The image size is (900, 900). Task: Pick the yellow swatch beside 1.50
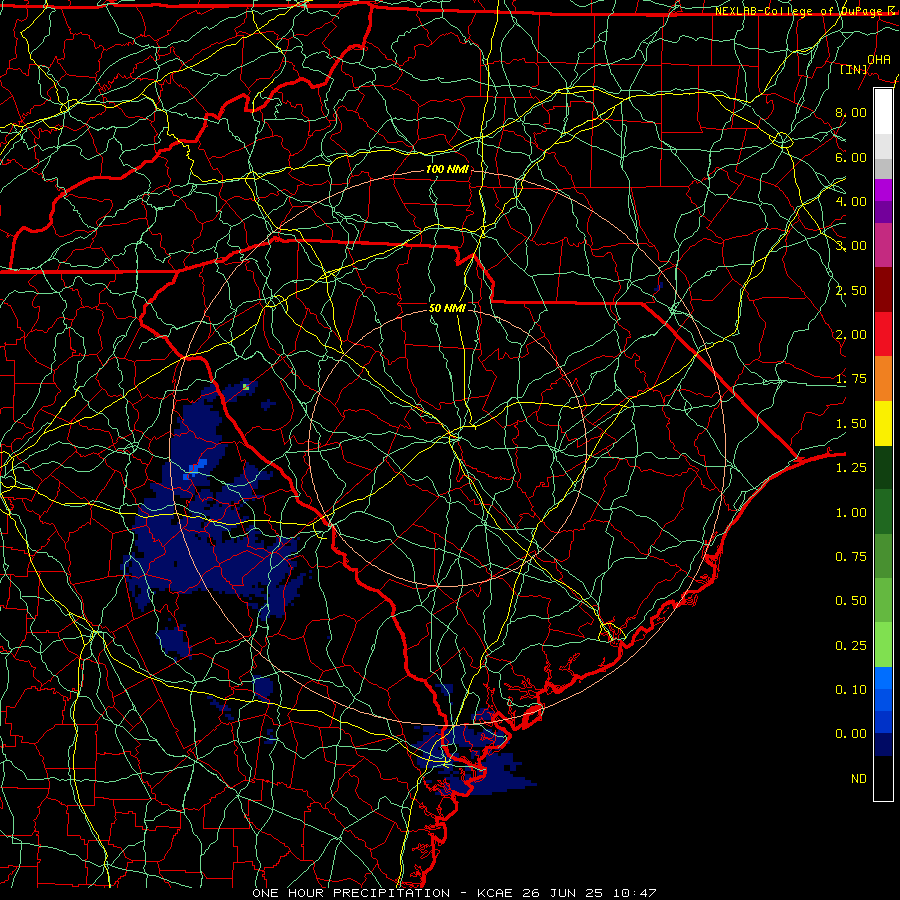point(883,424)
